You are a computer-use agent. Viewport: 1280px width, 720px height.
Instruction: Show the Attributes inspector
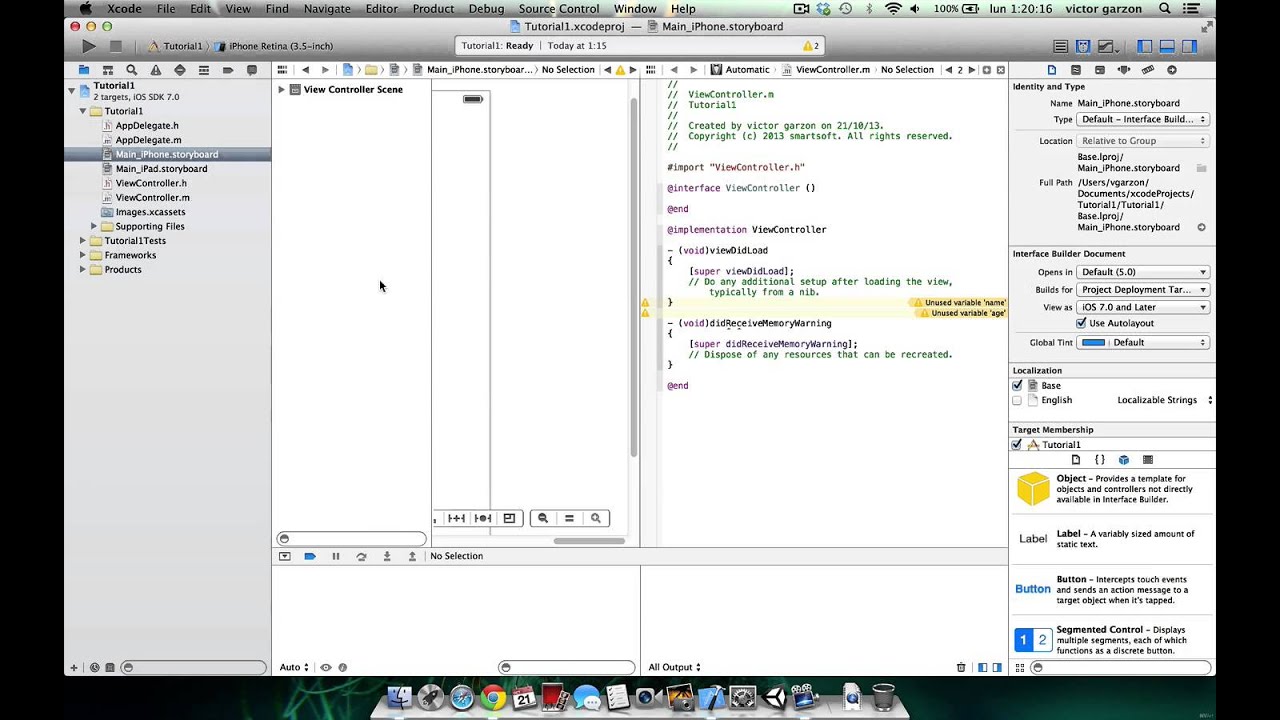tap(1124, 70)
